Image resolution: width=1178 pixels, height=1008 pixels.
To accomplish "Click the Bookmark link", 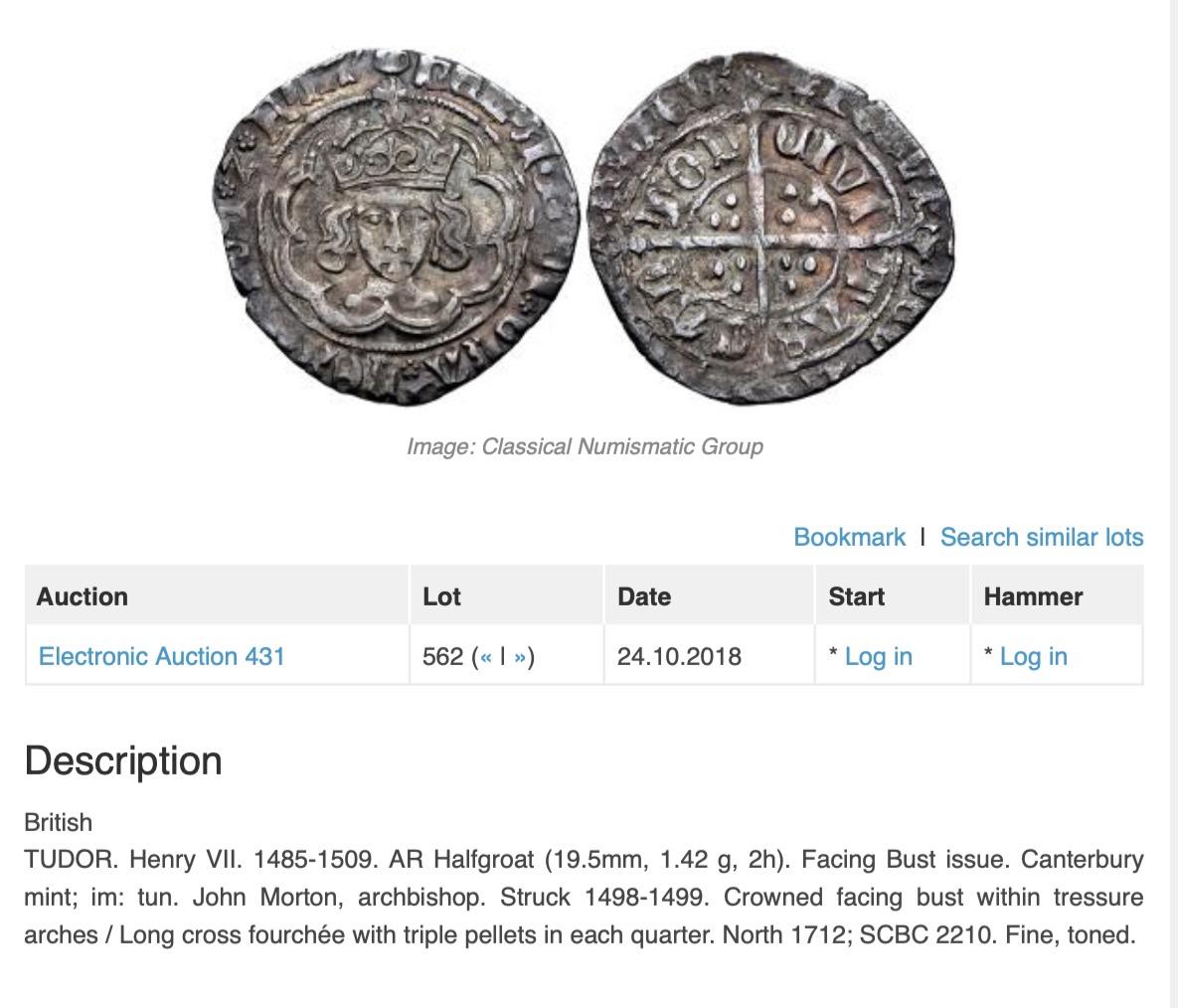I will [849, 537].
